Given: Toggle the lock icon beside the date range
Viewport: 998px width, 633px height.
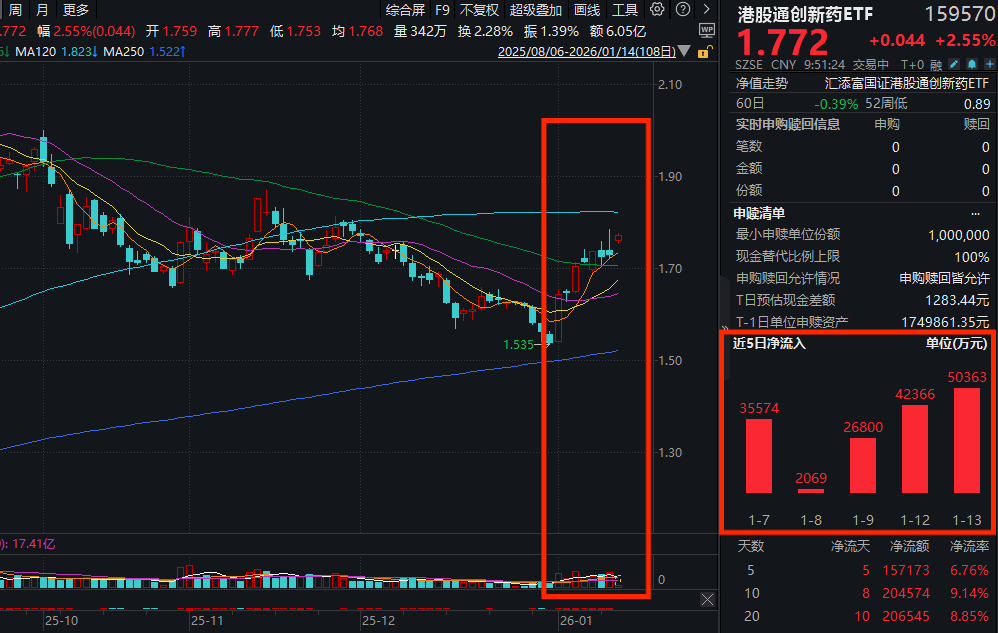Looking at the screenshot, I should coord(703,52).
